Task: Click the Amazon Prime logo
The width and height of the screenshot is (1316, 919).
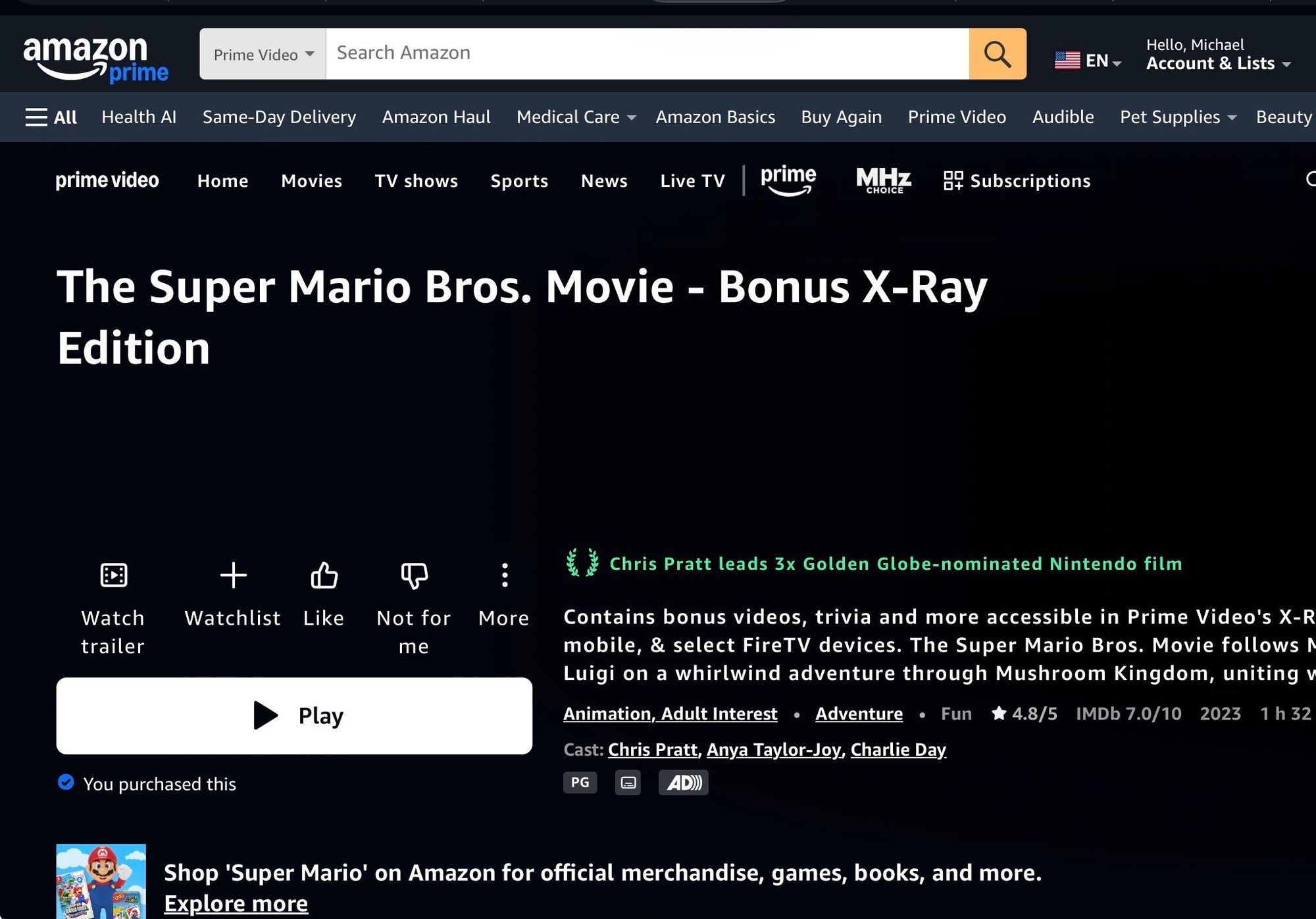Action: click(96, 58)
